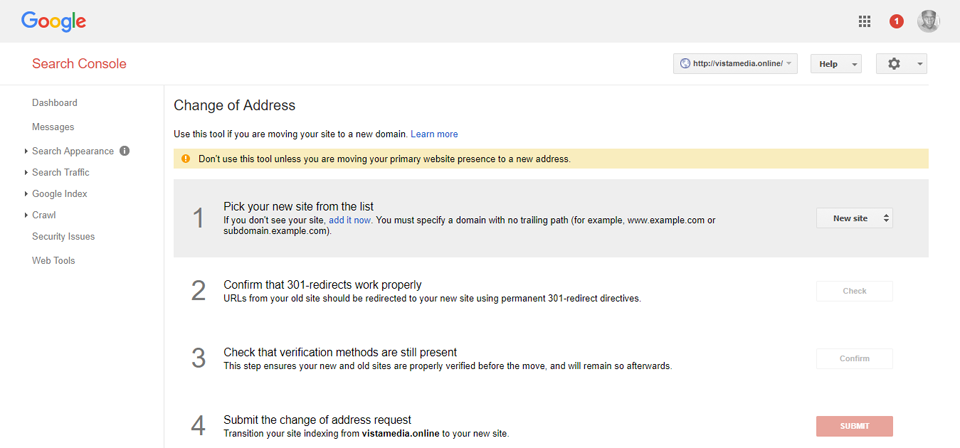
Task: Open the New site dropdown
Action: pos(854,218)
